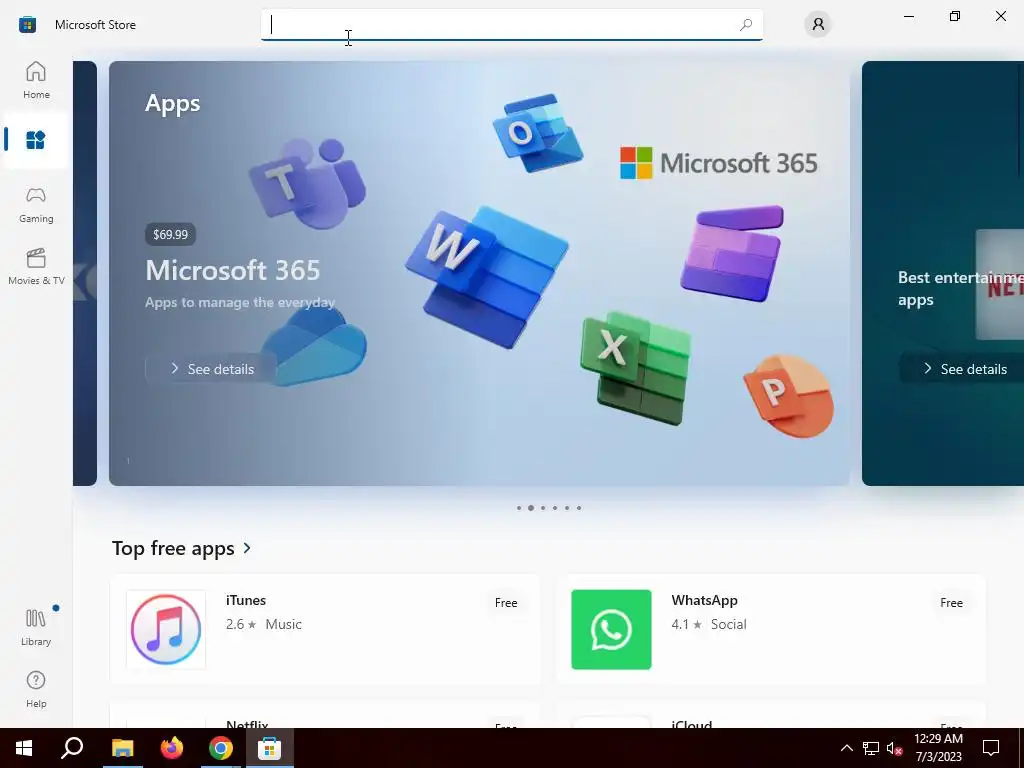
Task: Open the Windows Start menu
Action: coord(24,748)
